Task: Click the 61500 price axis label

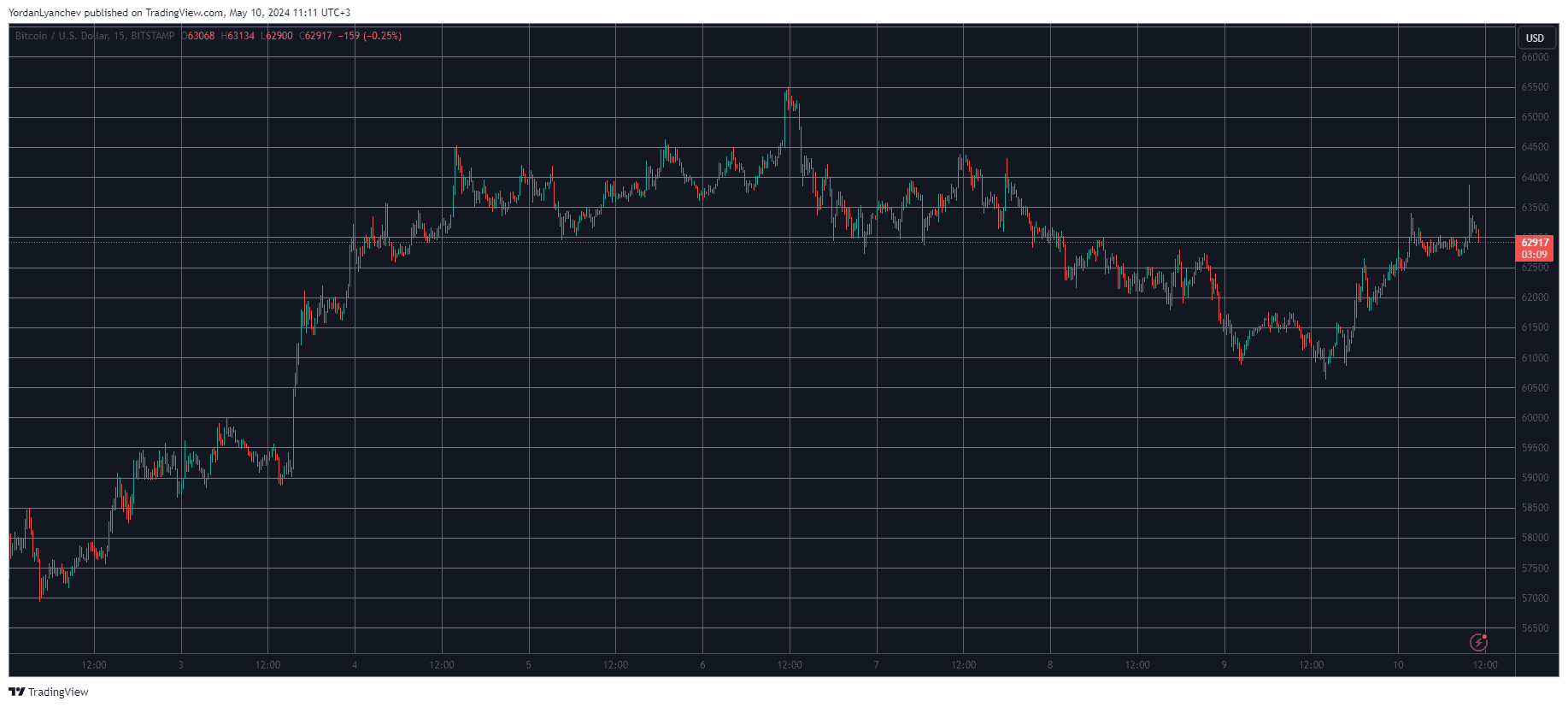Action: click(1535, 327)
